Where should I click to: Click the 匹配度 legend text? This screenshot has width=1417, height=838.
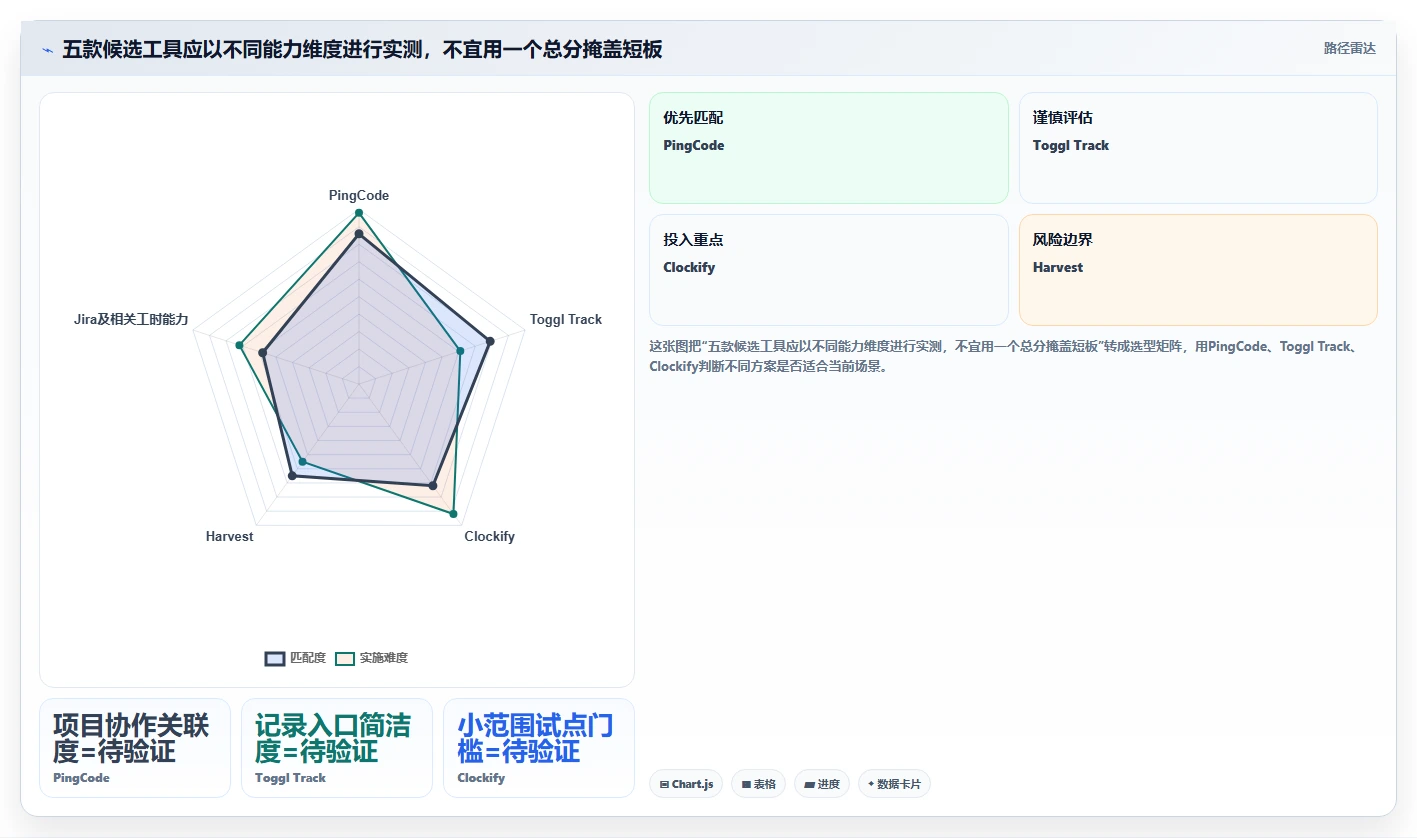(308, 658)
